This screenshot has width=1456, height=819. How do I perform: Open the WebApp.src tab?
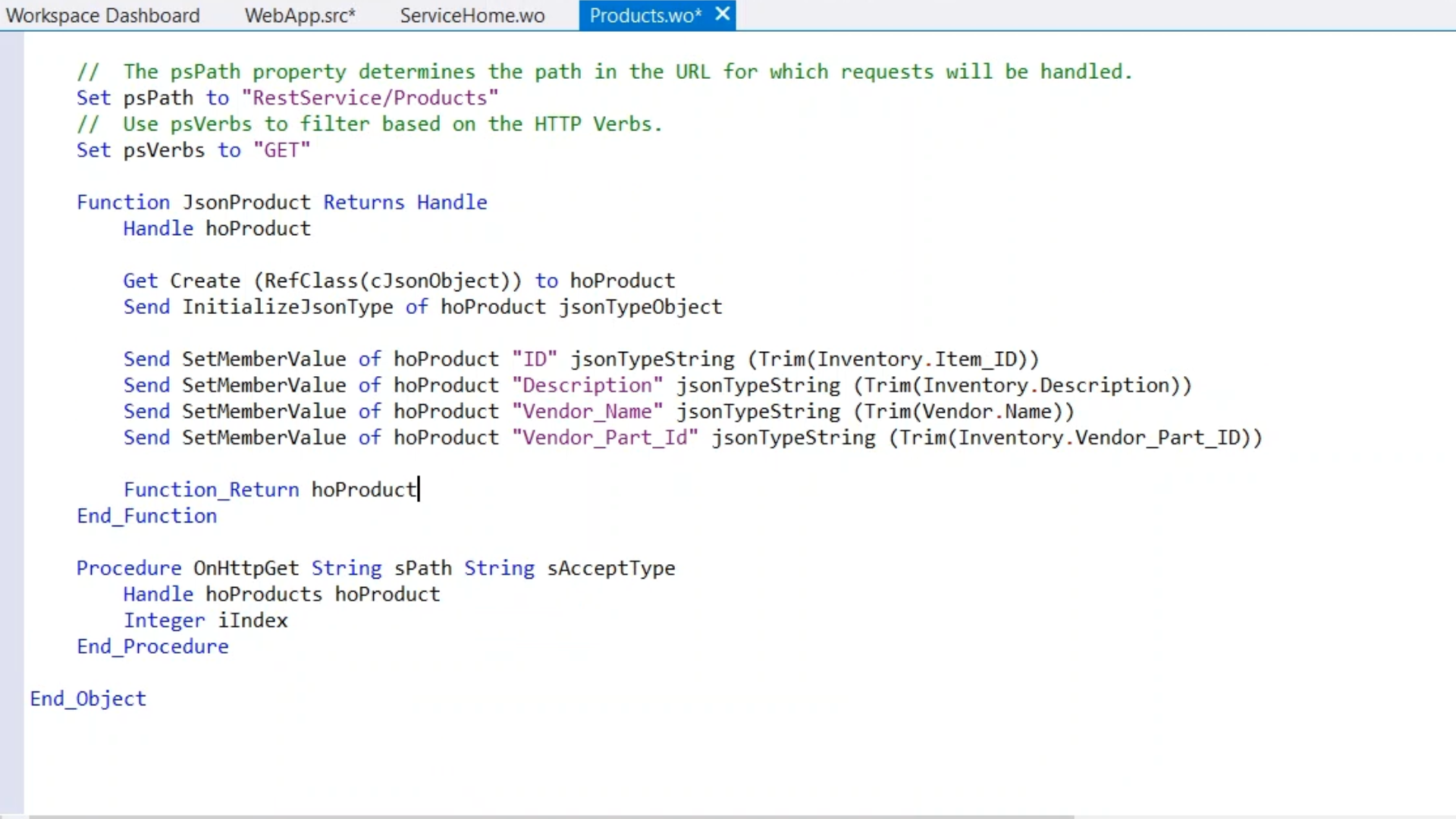point(300,16)
